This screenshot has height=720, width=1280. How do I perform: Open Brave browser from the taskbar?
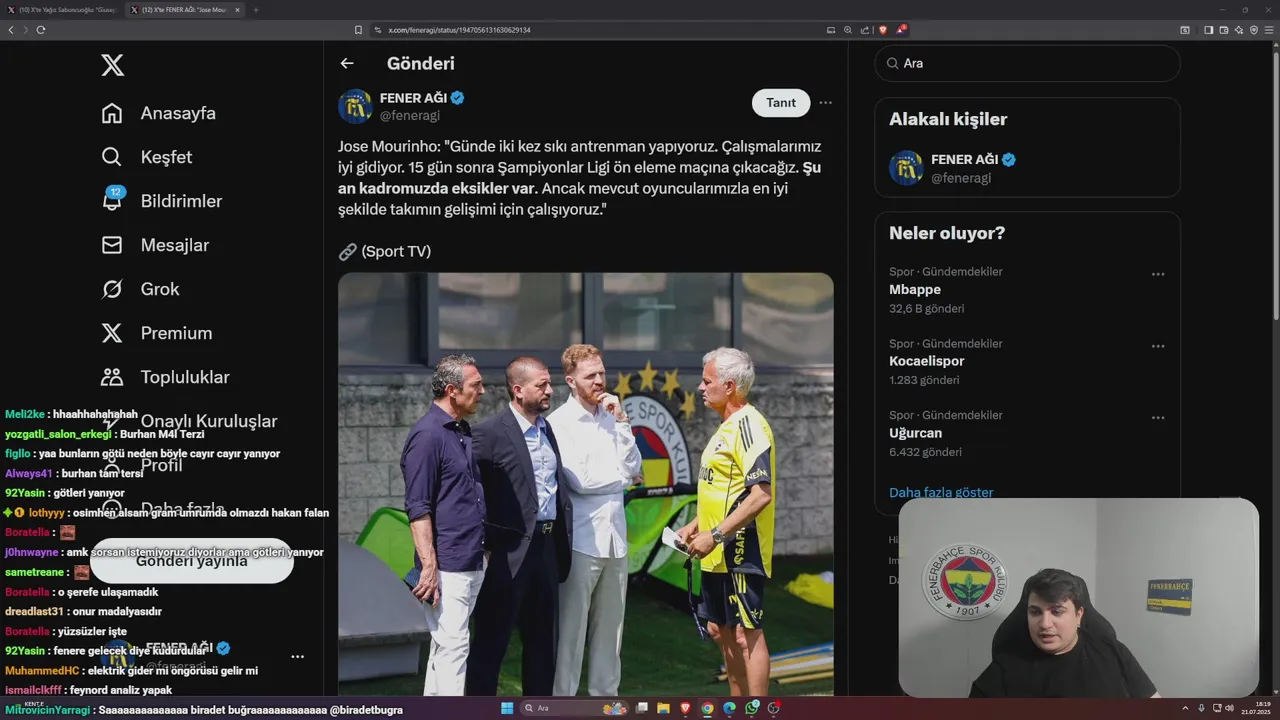point(685,708)
